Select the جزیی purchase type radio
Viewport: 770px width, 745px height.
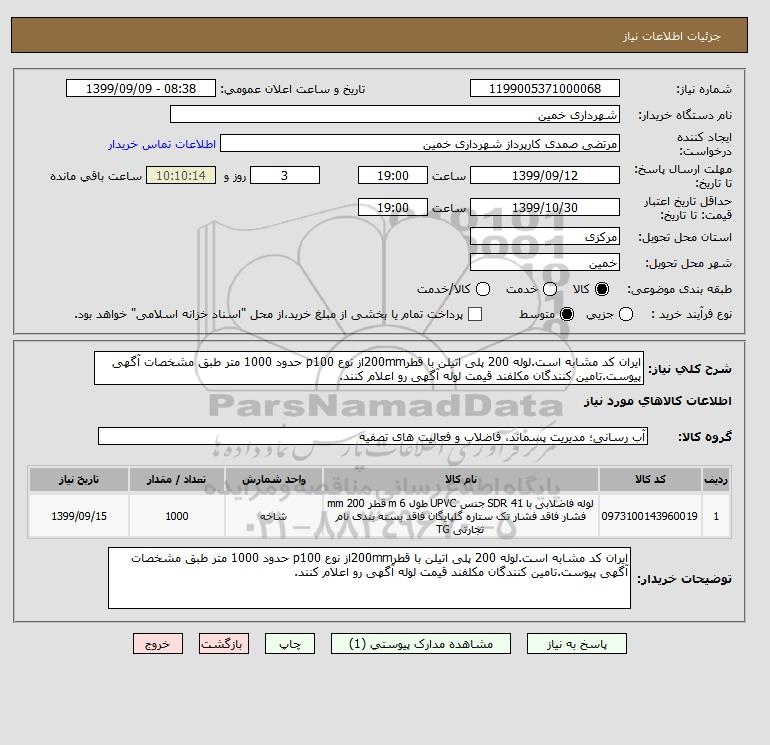point(626,314)
